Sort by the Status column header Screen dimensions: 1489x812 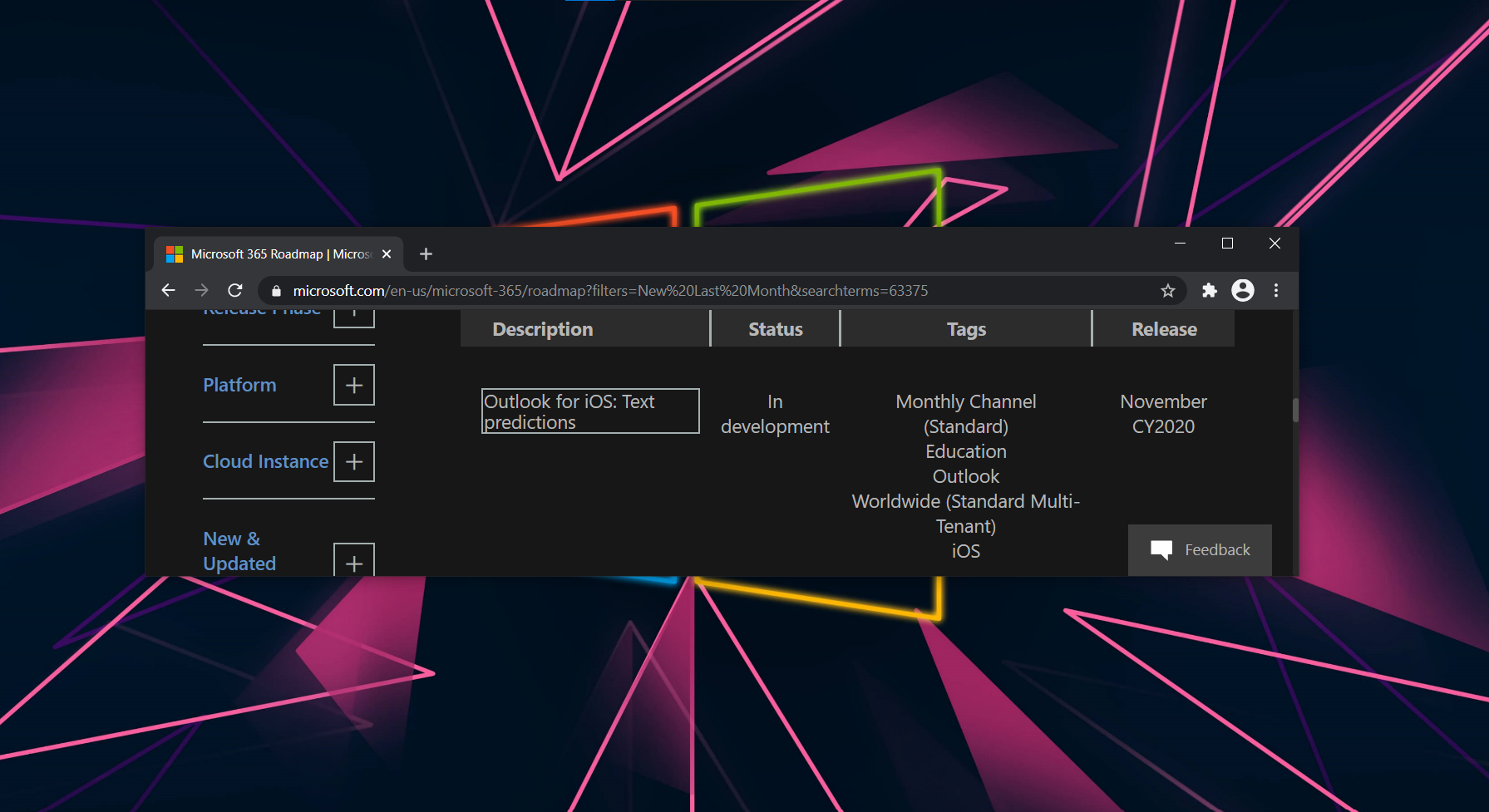click(776, 329)
